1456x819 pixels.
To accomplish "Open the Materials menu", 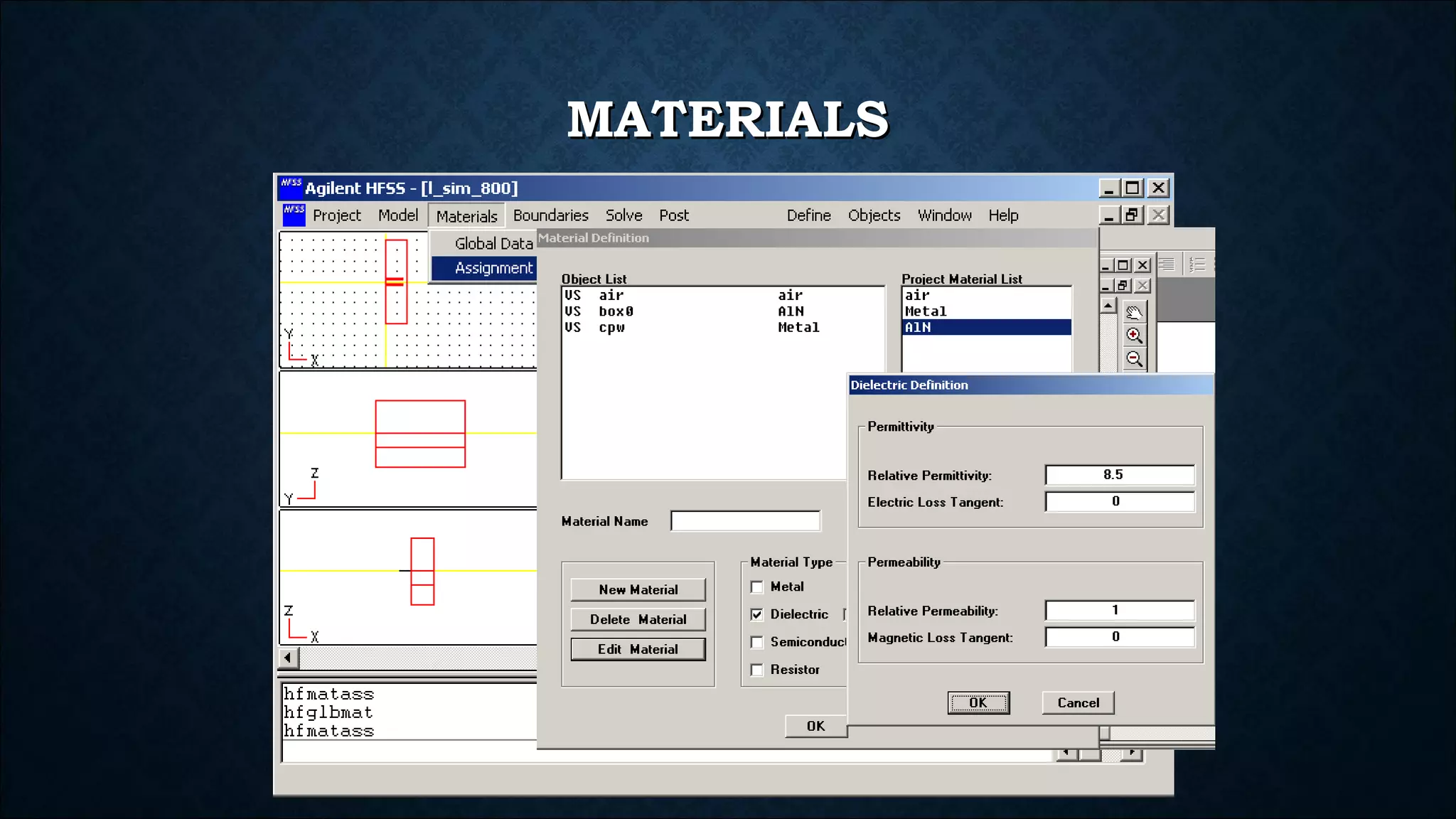I will click(466, 216).
